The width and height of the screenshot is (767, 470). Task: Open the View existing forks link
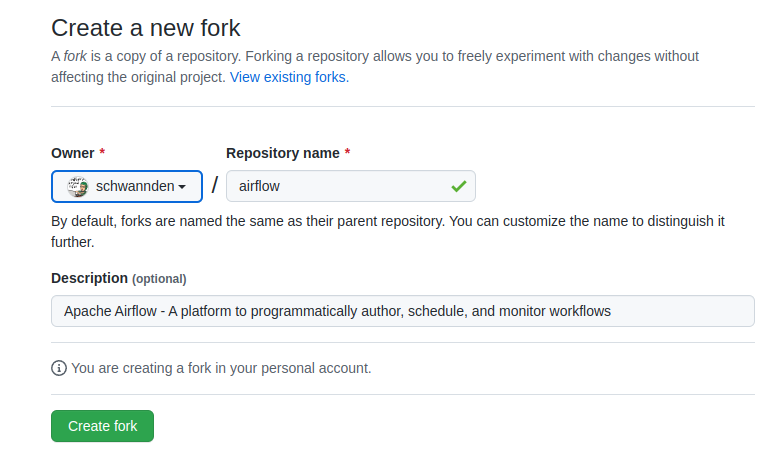pyautogui.click(x=289, y=76)
